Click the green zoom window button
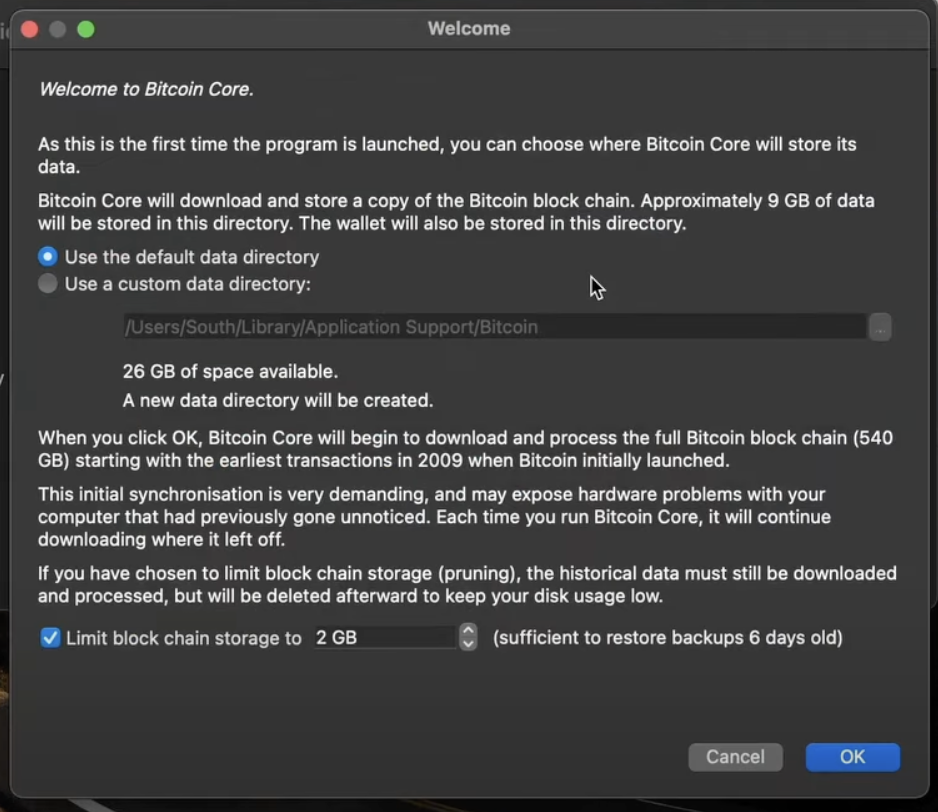This screenshot has height=812, width=938. point(86,29)
